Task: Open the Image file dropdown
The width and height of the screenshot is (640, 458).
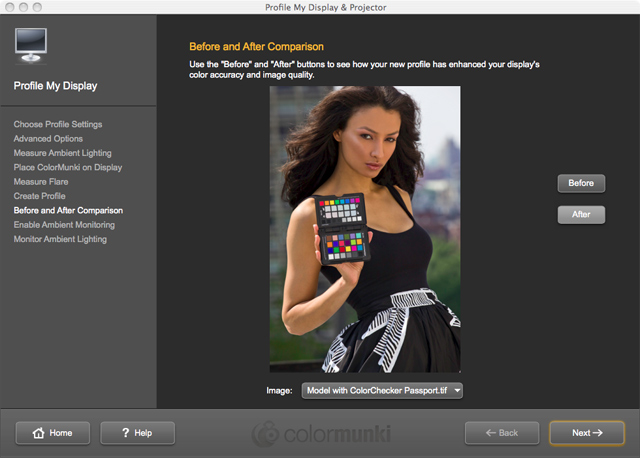Action: 382,391
